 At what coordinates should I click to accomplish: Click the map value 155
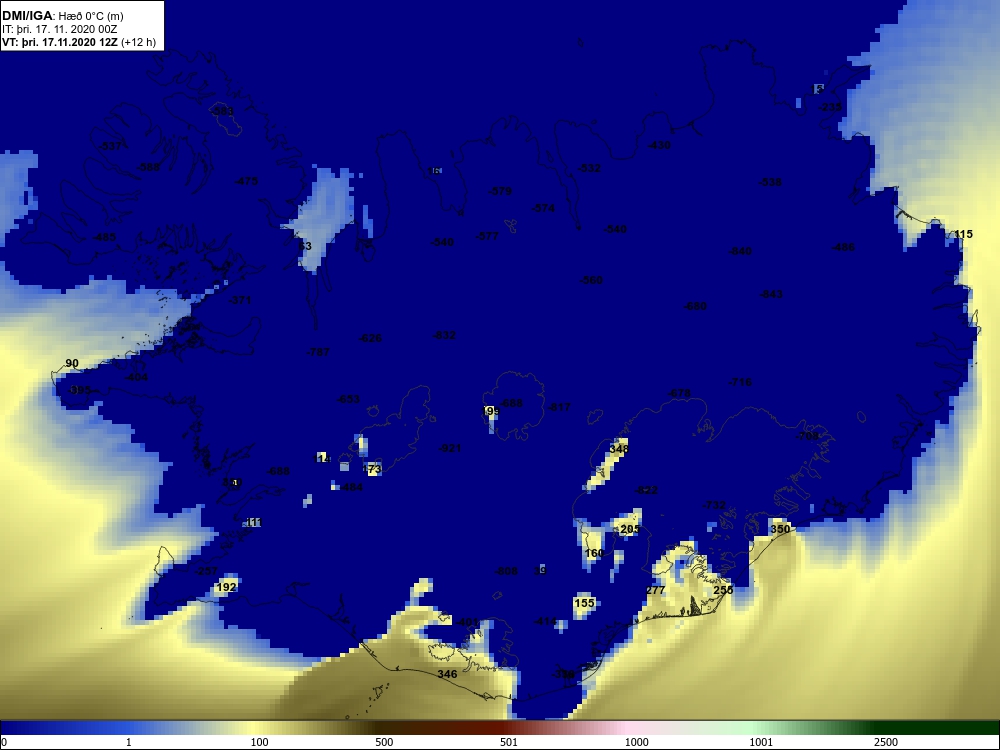point(584,603)
